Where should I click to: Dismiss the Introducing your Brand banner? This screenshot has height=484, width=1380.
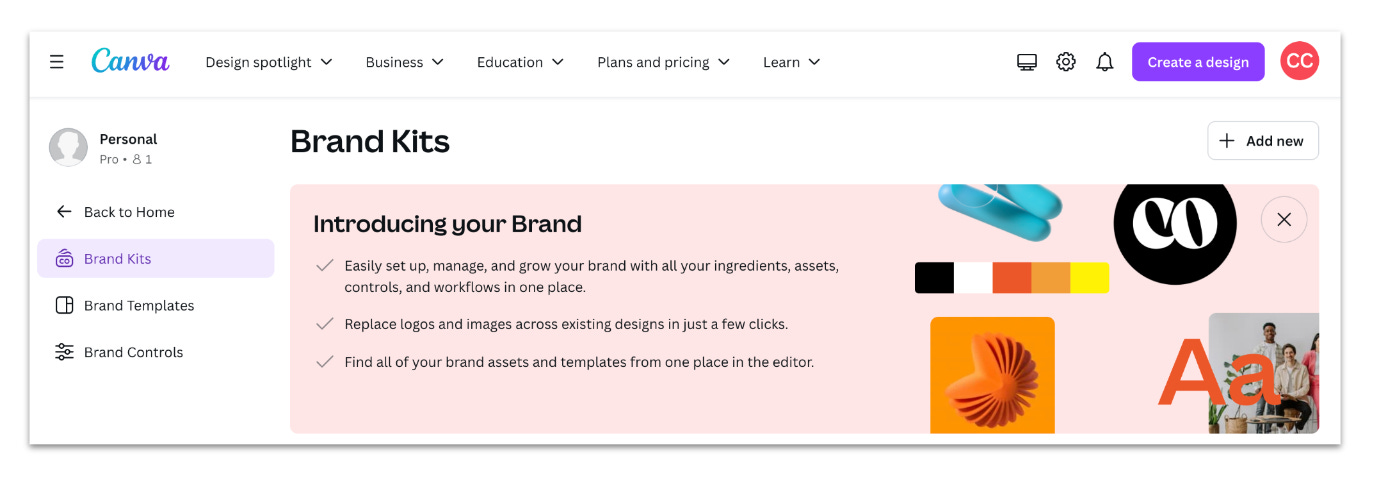pos(1284,220)
